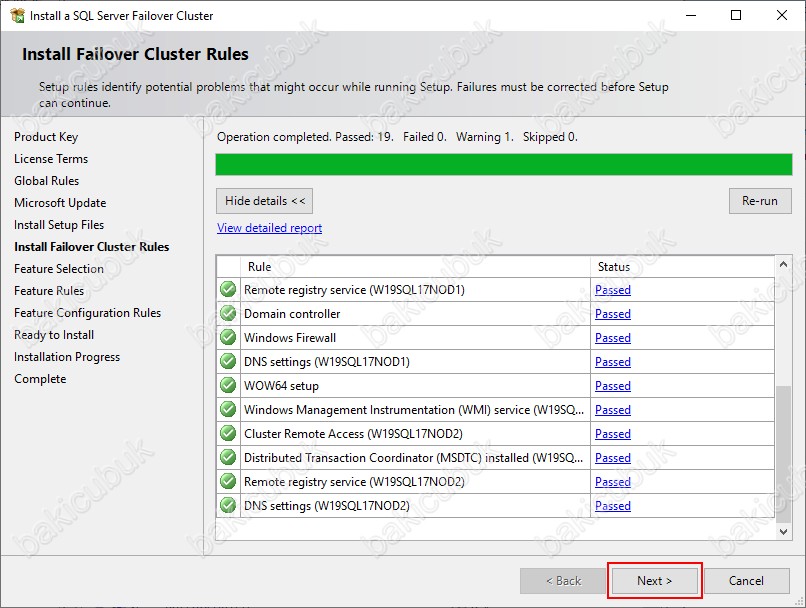Click the green check icon for Windows Firewall
This screenshot has height=608, width=806.
tap(228, 338)
